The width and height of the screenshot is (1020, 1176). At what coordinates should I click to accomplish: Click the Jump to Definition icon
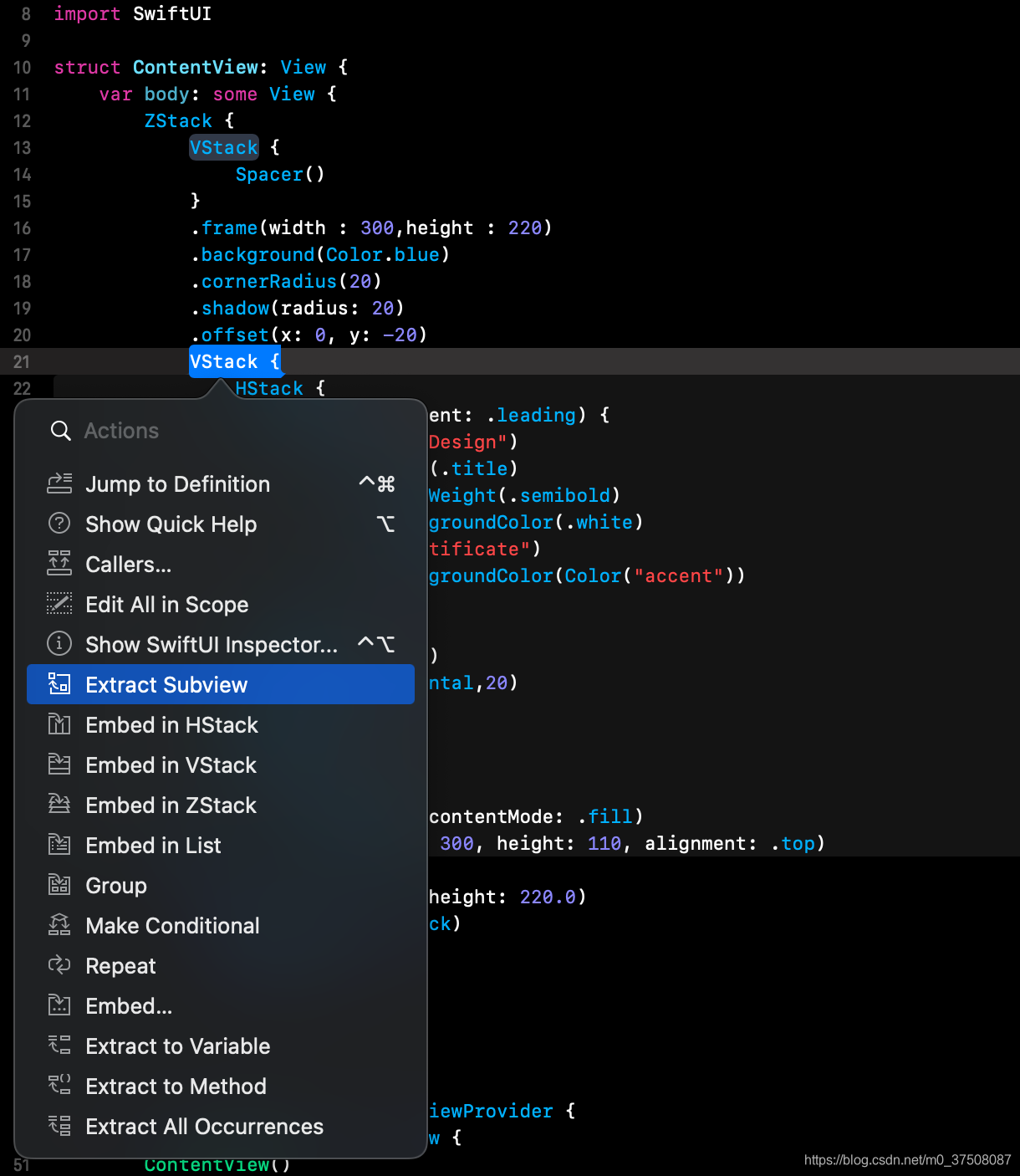pos(59,483)
